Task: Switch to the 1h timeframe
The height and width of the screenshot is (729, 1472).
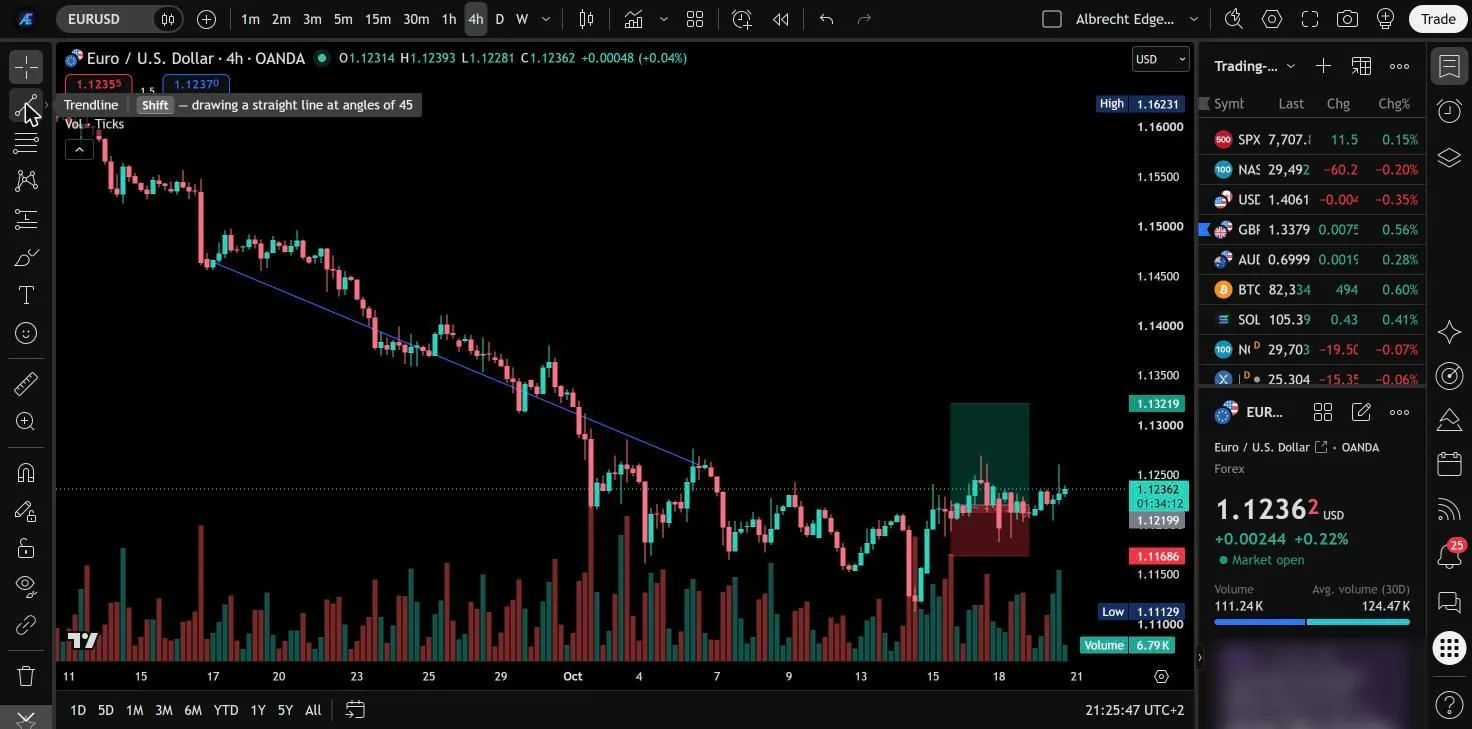Action: pyautogui.click(x=449, y=19)
